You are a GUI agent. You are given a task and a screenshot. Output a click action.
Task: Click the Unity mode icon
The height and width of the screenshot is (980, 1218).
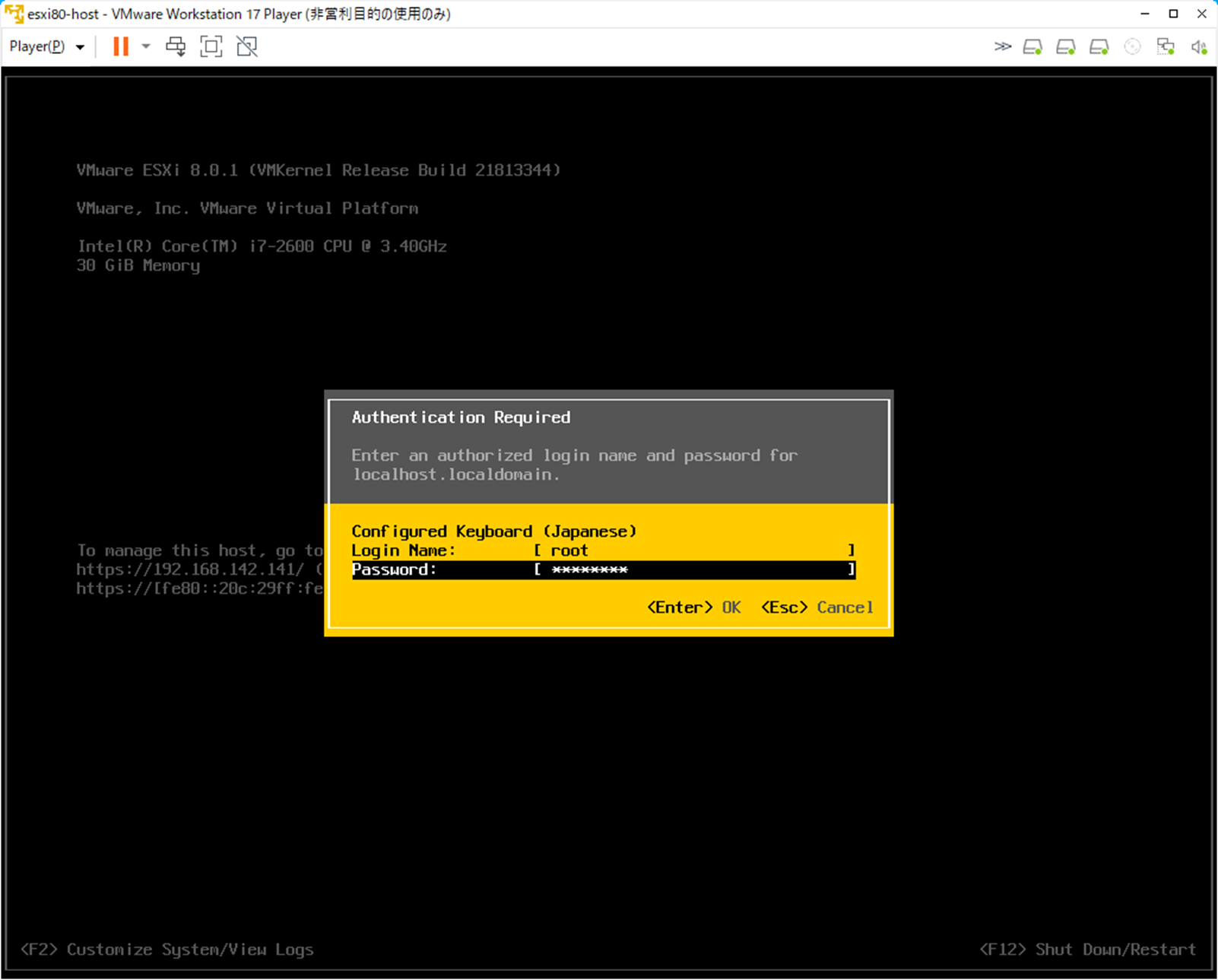click(x=247, y=46)
